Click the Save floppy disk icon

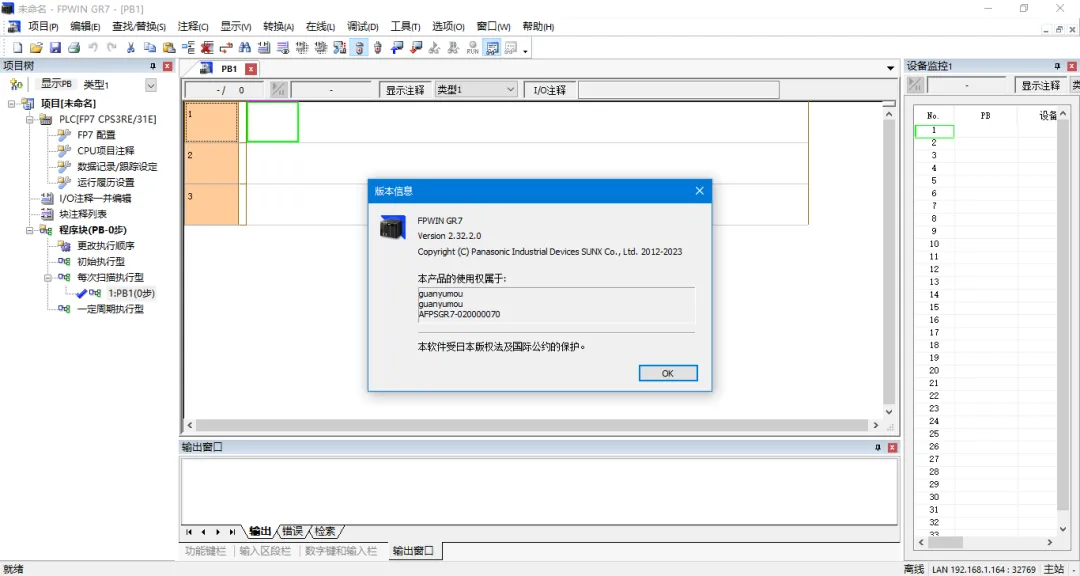pyautogui.click(x=55, y=48)
